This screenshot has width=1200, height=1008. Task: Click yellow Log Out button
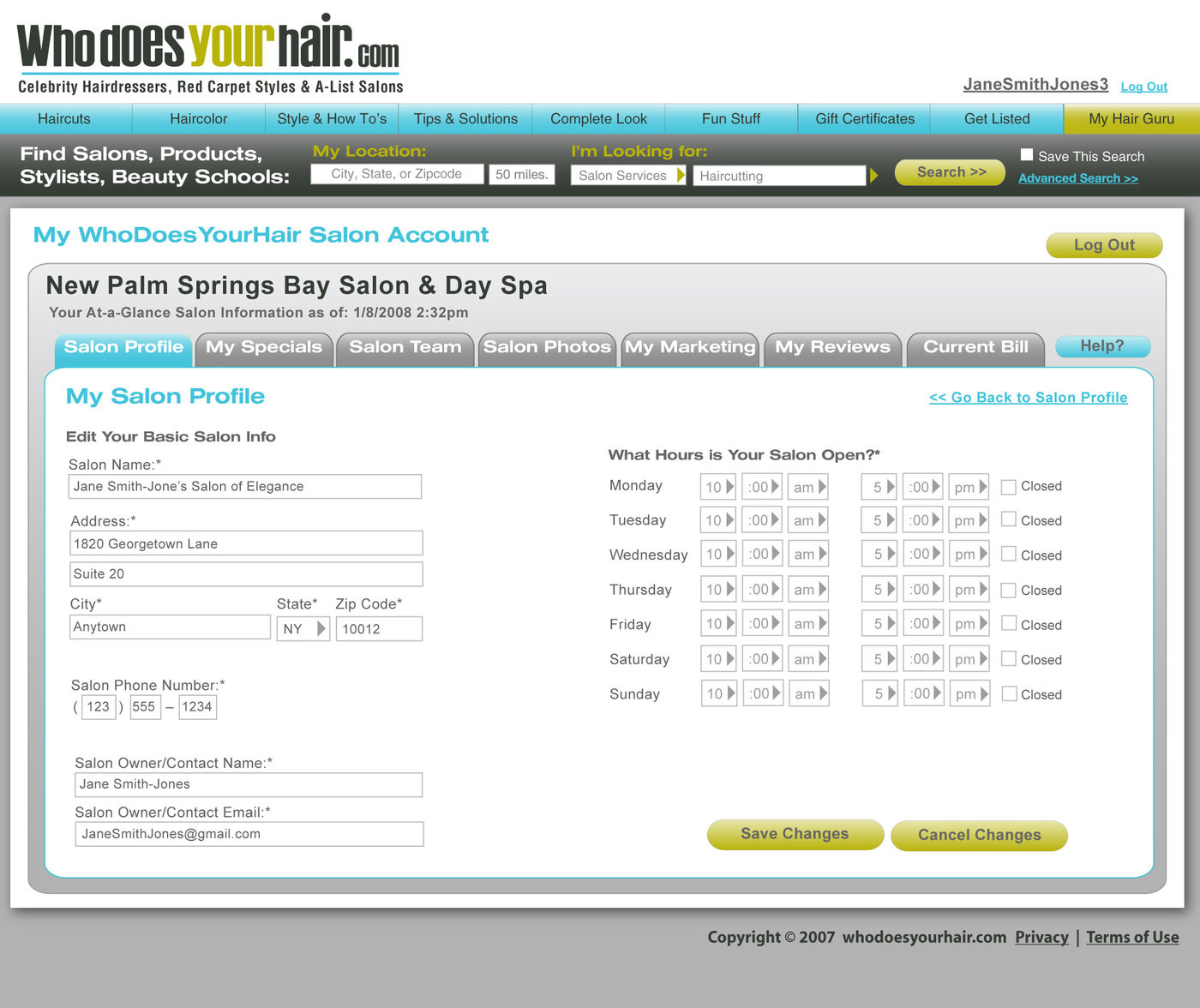point(1104,245)
